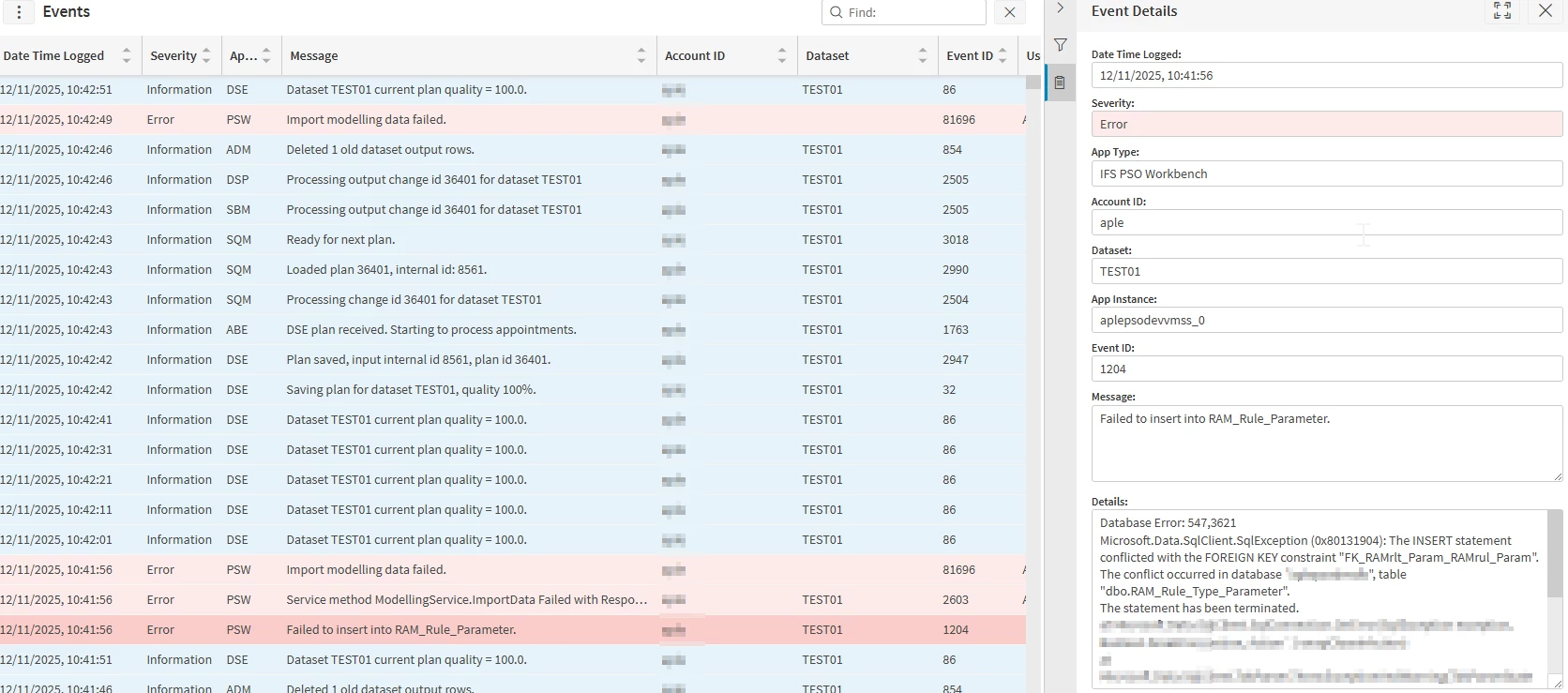Select the 'Failed to insert into RAM_Rule_Parameter' row
1568x693 pixels.
pyautogui.click(x=401, y=630)
